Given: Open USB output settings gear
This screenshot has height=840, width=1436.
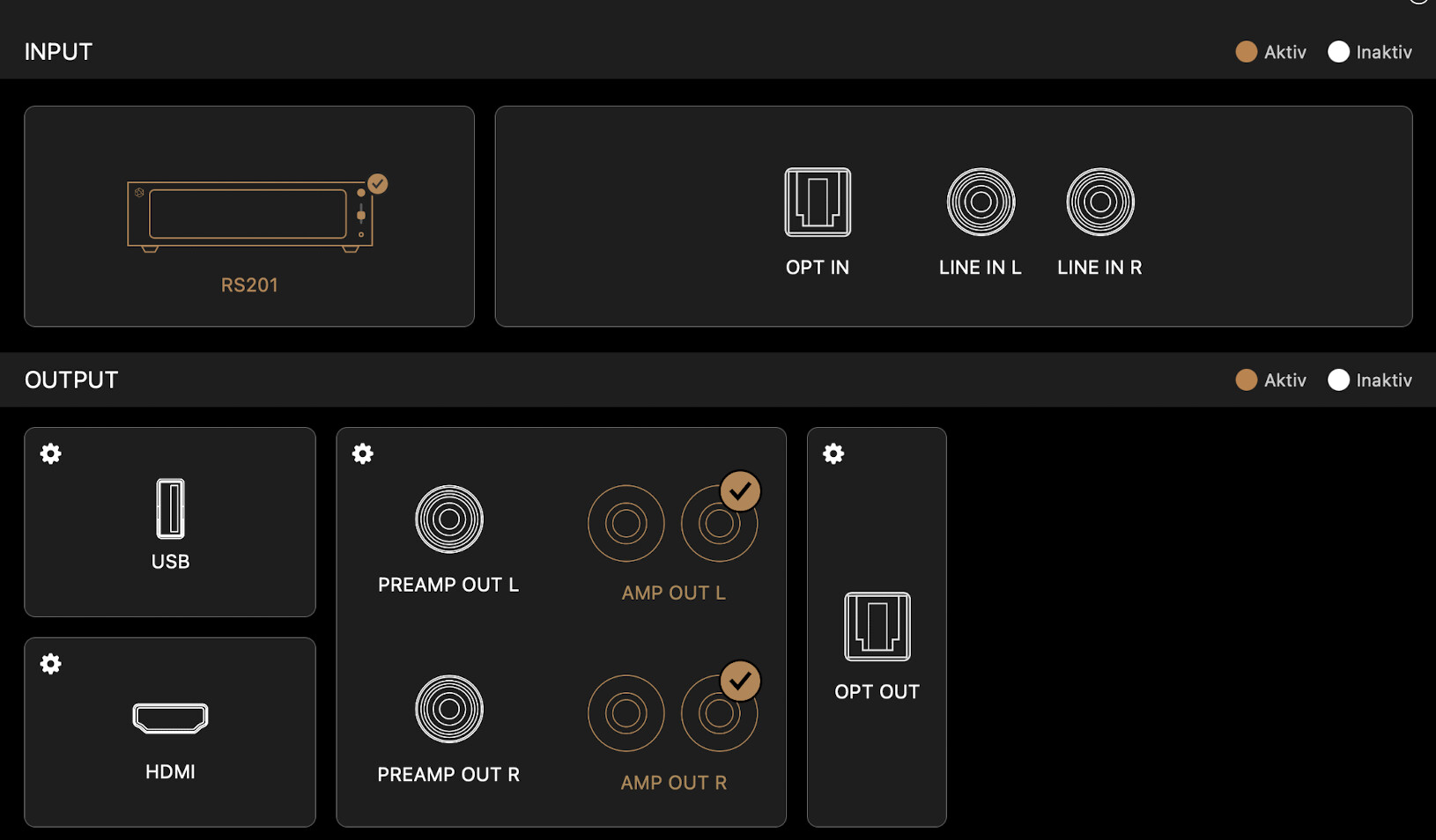Looking at the screenshot, I should pos(51,453).
